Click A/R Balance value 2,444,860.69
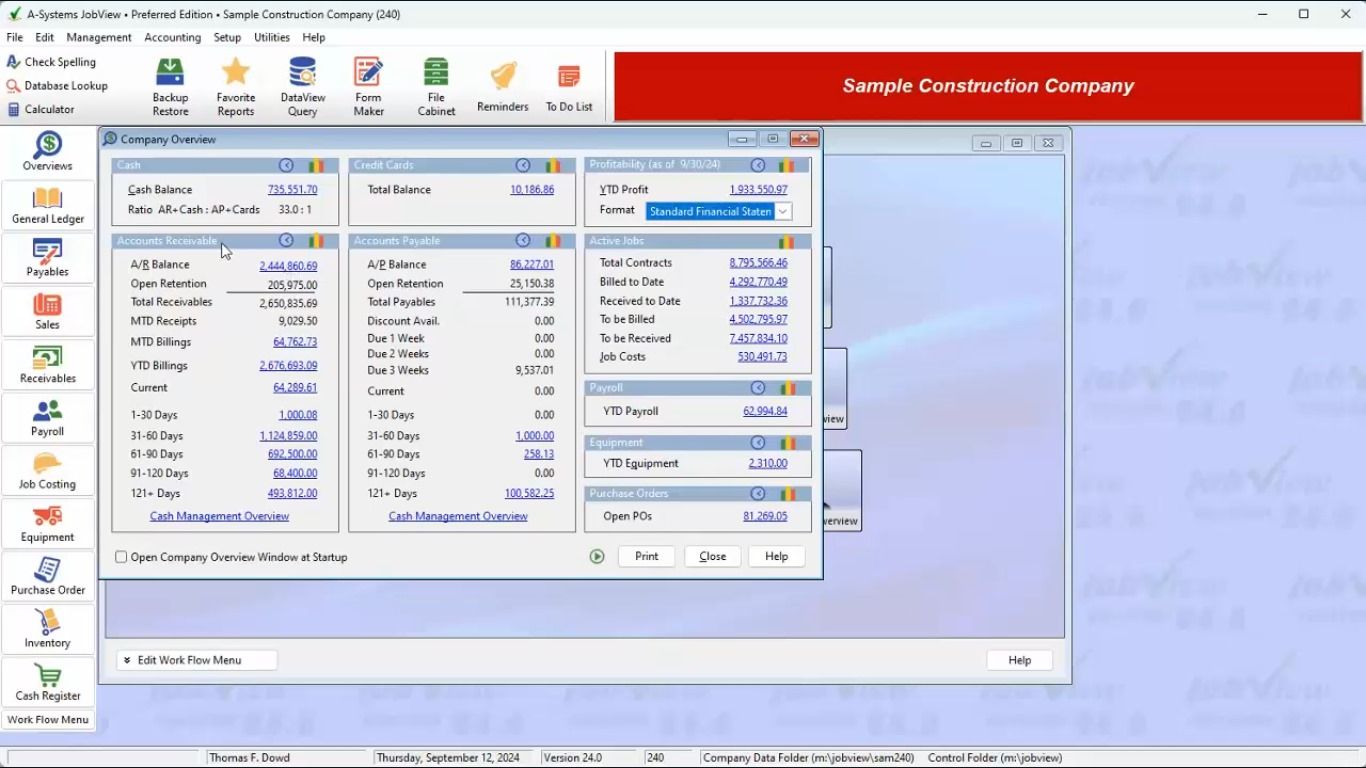 click(288, 266)
